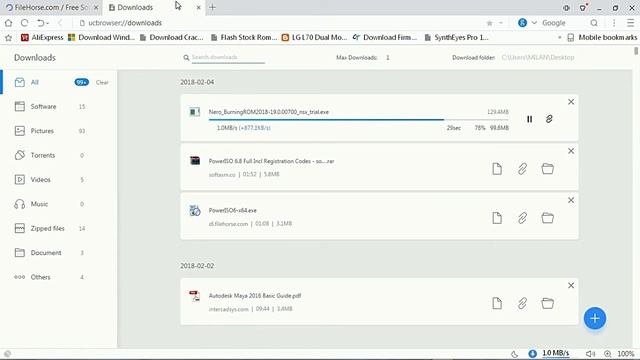Open Download Wind... bookmark

pos(101,38)
